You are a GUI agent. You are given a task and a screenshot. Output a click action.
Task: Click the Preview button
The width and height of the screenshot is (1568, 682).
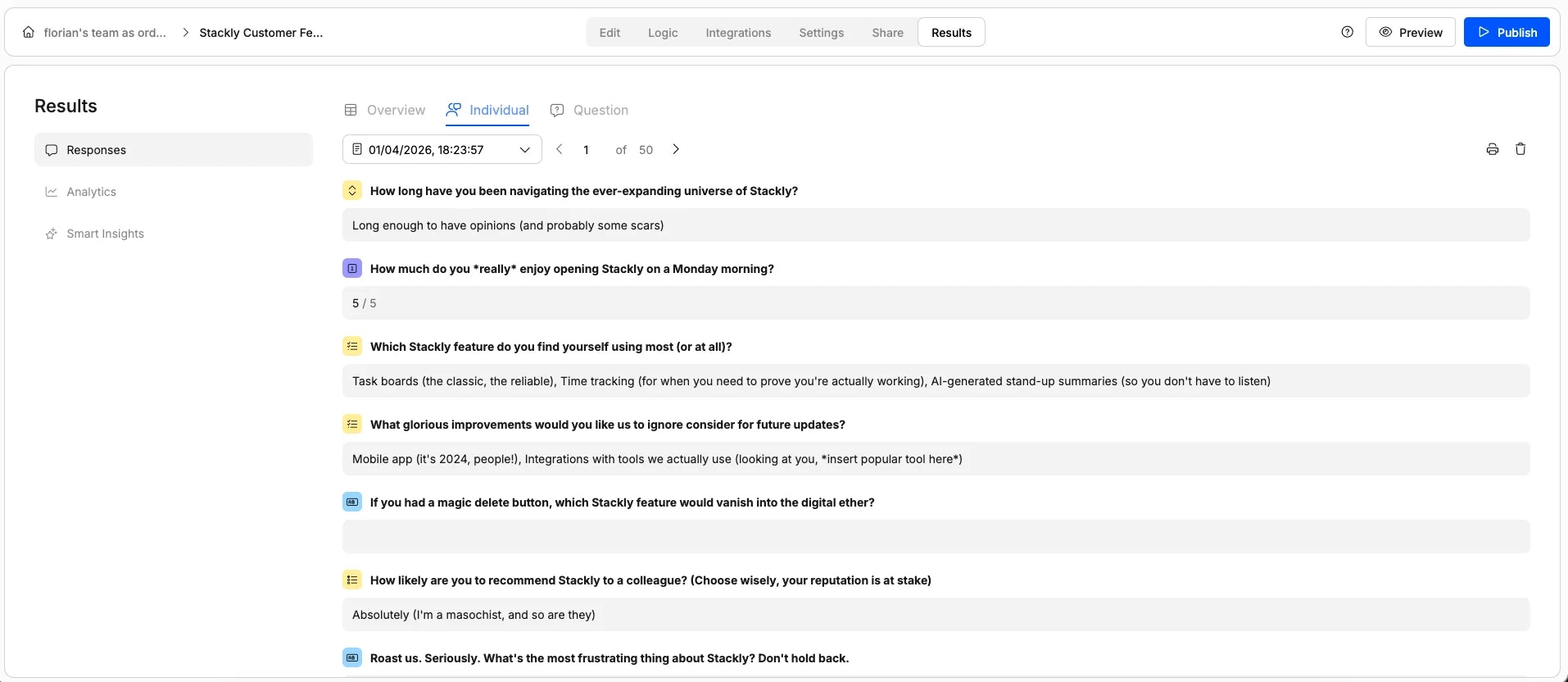(1411, 32)
